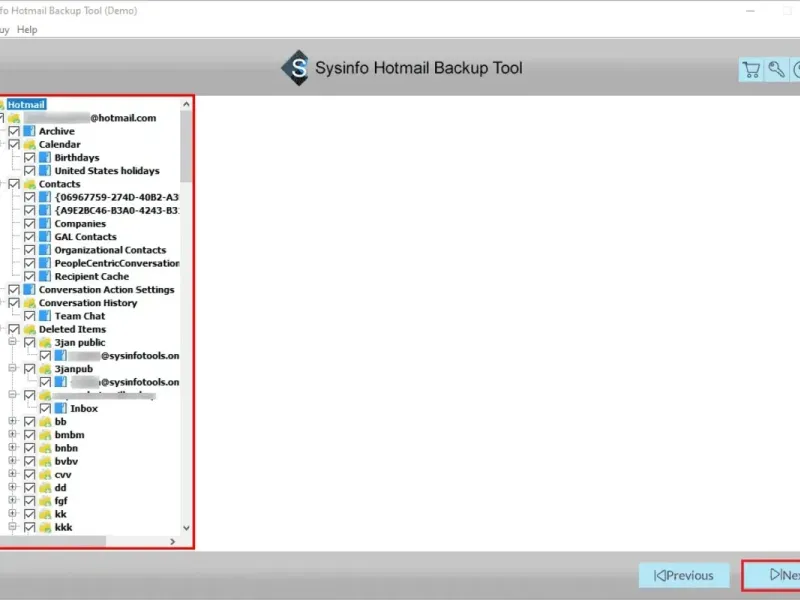Click the Inbox folder icon
Image resolution: width=800 pixels, height=600 pixels.
click(61, 409)
